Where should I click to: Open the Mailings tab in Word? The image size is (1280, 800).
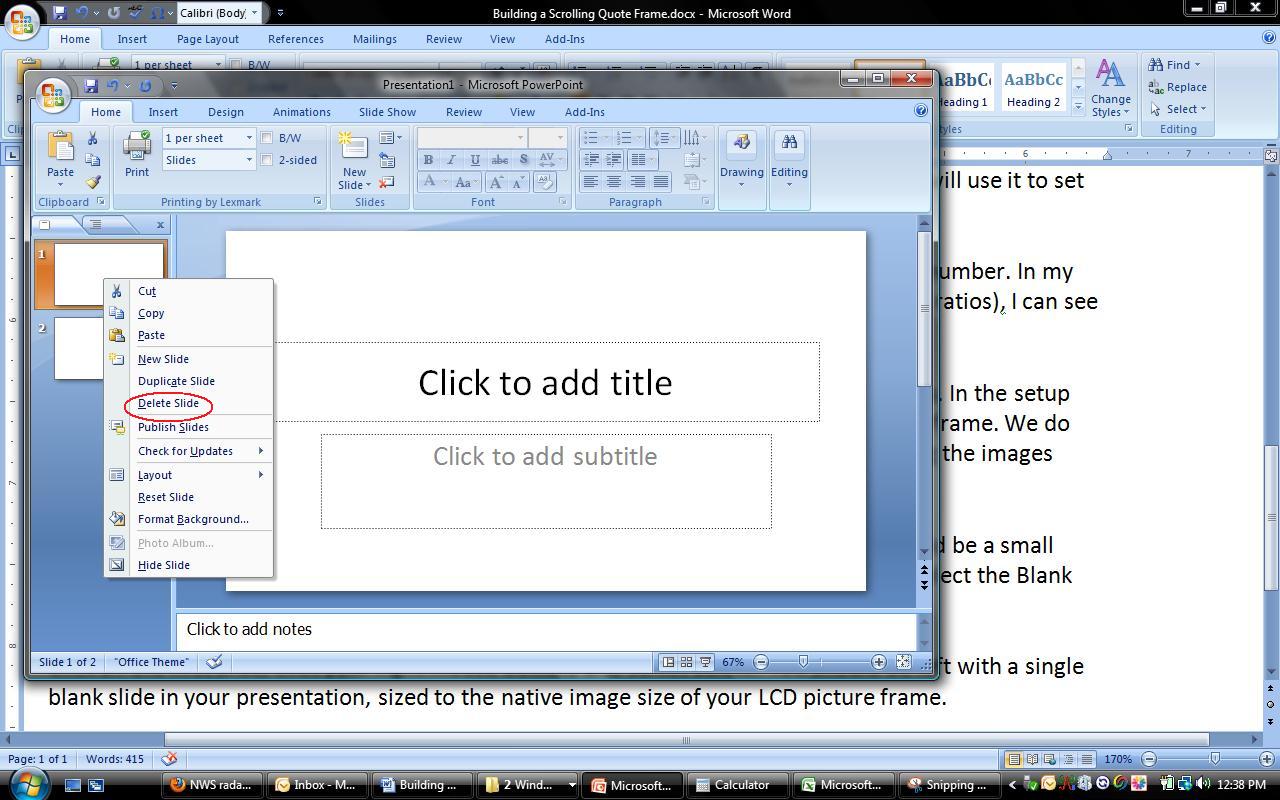375,39
